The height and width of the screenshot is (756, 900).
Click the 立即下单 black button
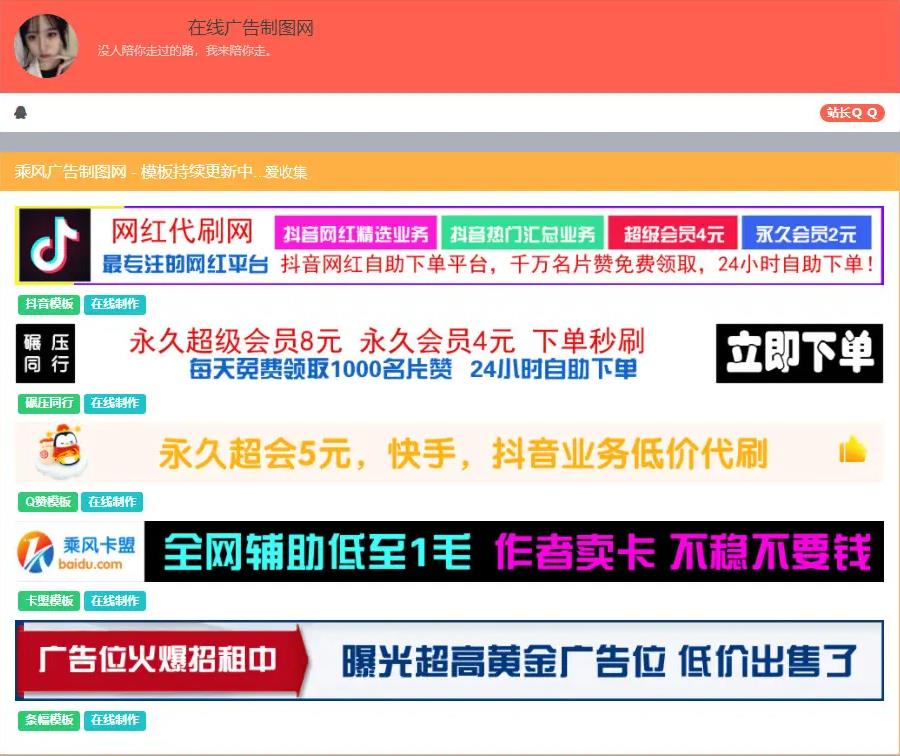(800, 353)
